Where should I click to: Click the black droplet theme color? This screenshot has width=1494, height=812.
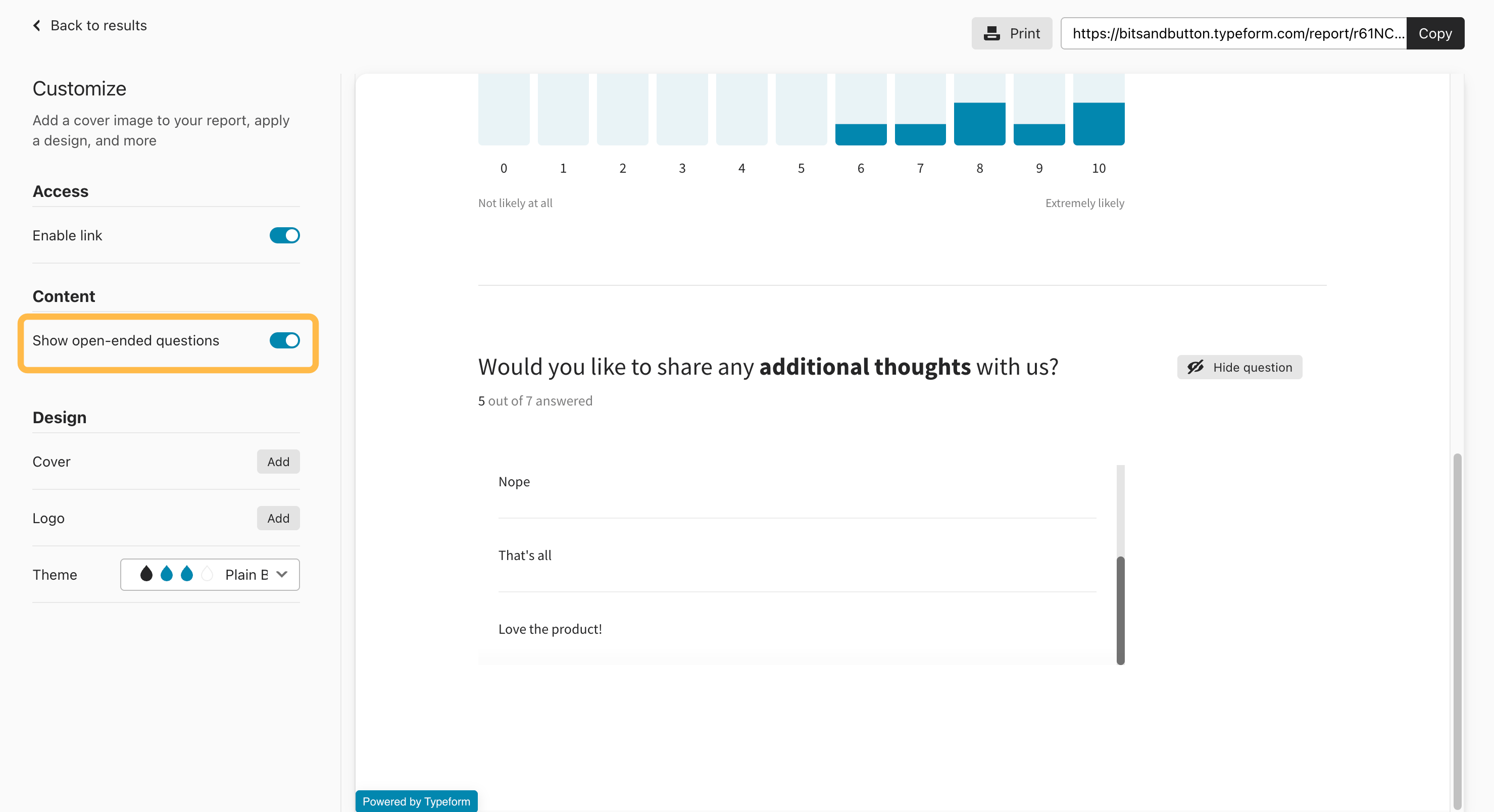(146, 574)
